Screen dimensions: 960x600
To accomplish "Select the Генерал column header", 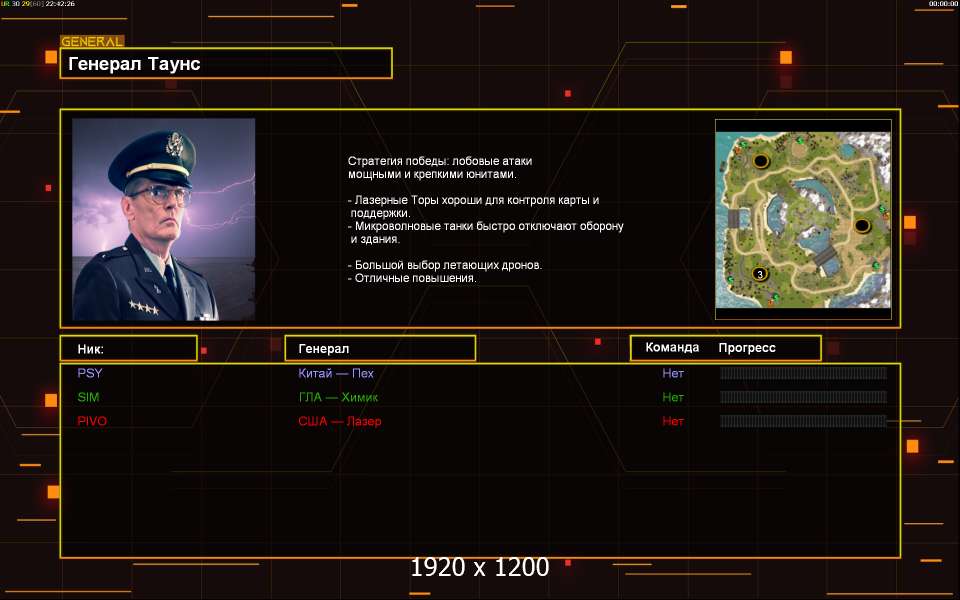I will 380,348.
